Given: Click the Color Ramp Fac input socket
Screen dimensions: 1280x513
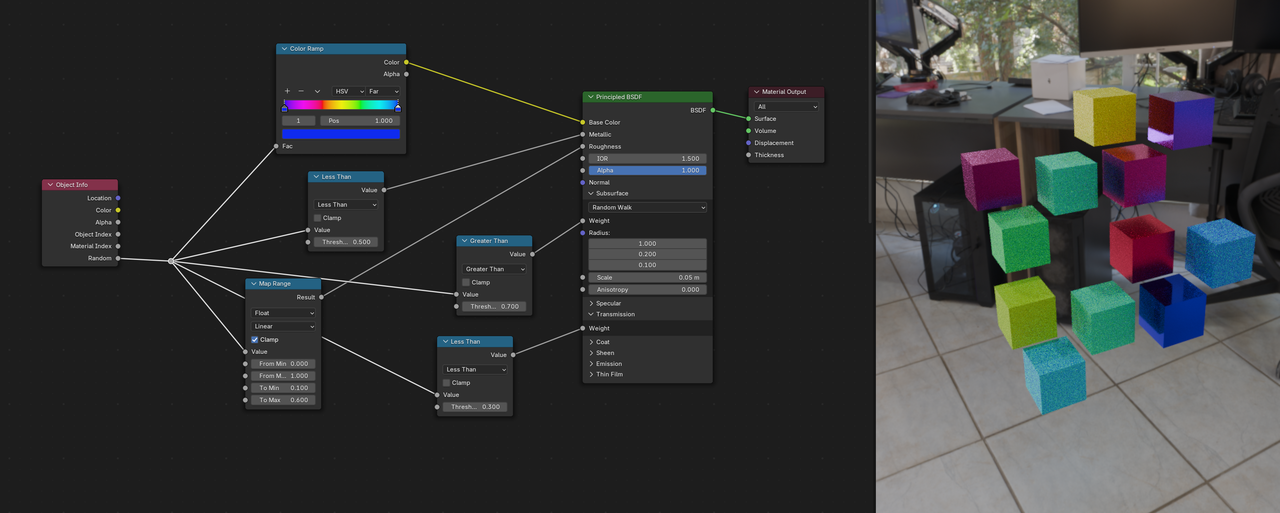Looking at the screenshot, I should coord(277,146).
